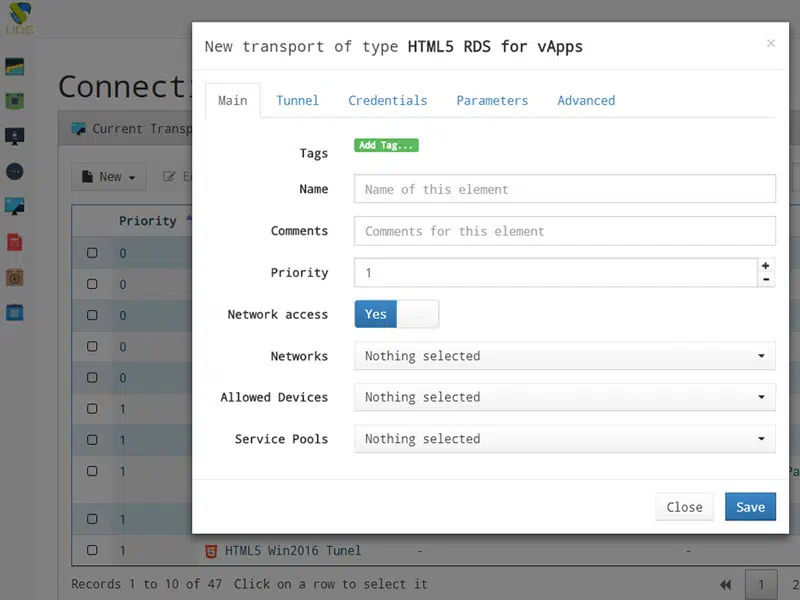
Task: Open the monitor with lock sidebar icon
Action: click(14, 136)
